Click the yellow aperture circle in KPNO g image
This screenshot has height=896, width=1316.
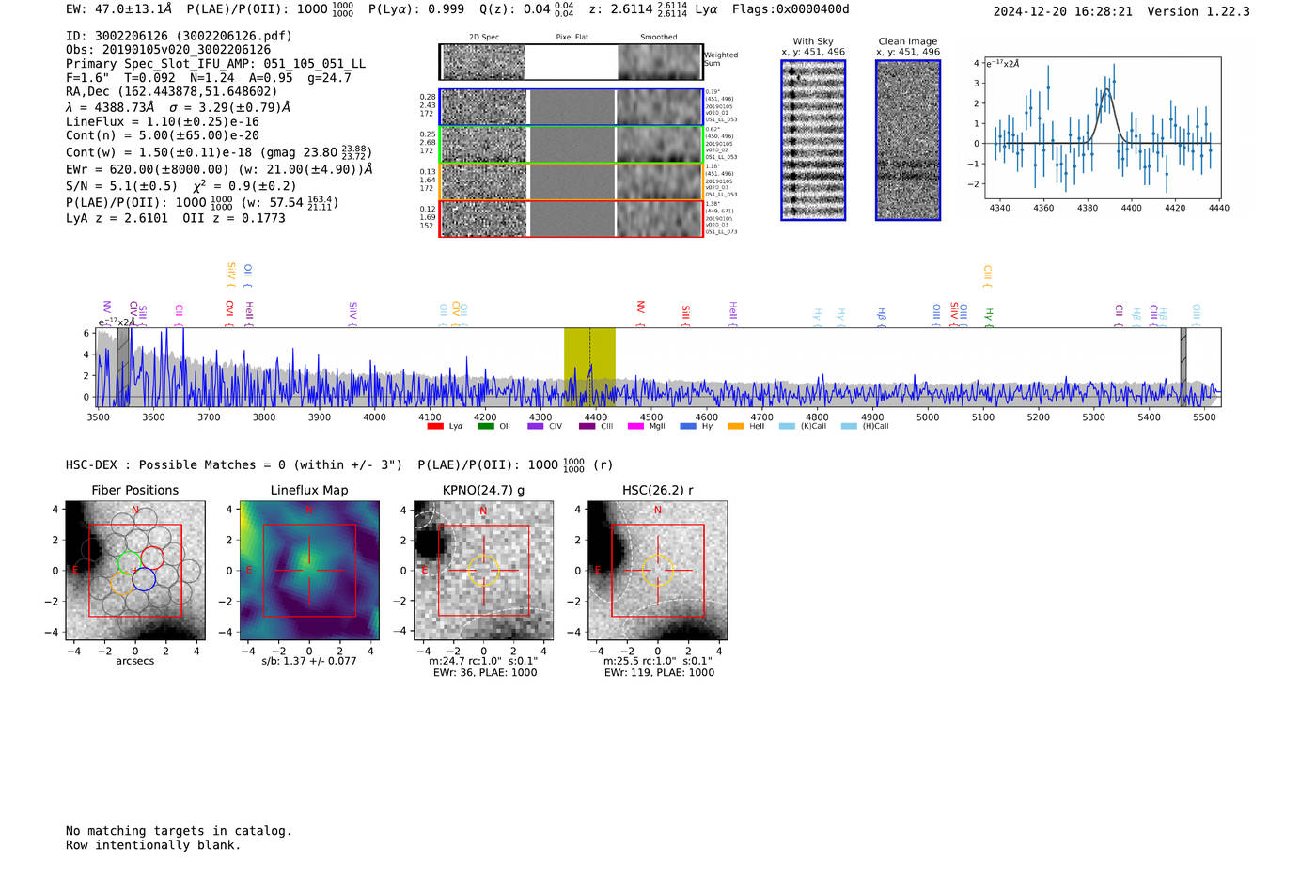point(483,571)
